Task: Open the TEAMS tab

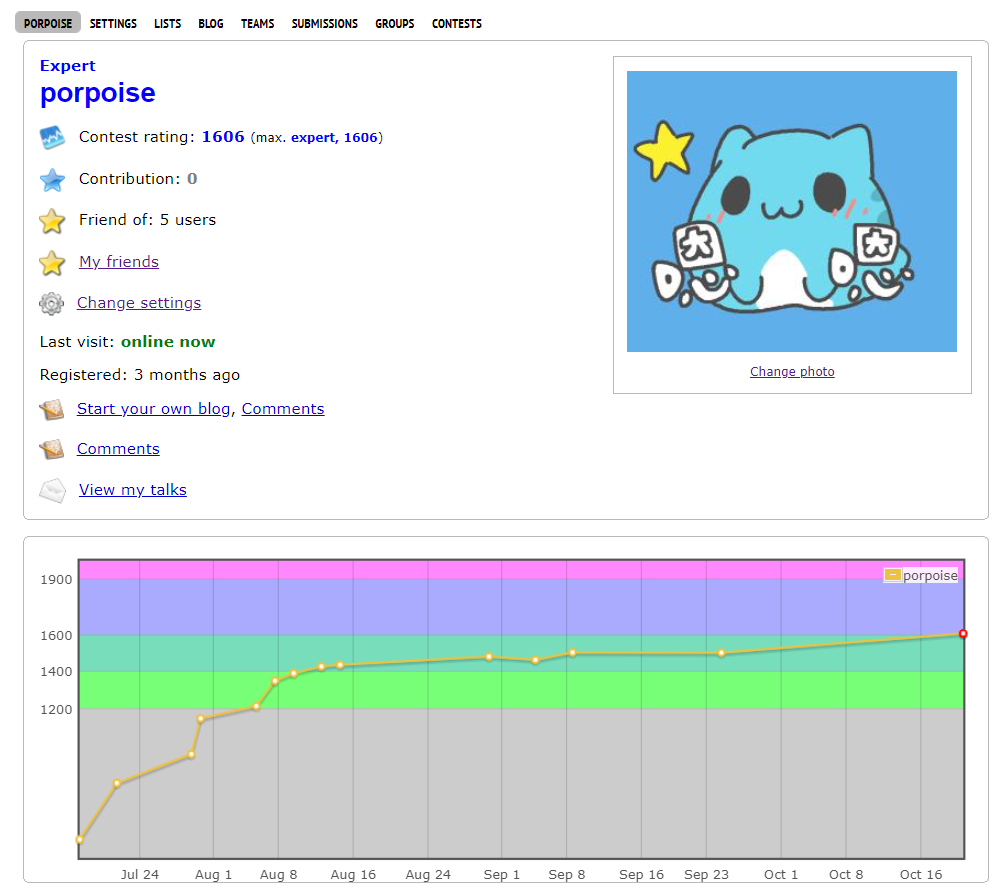Action: point(257,24)
